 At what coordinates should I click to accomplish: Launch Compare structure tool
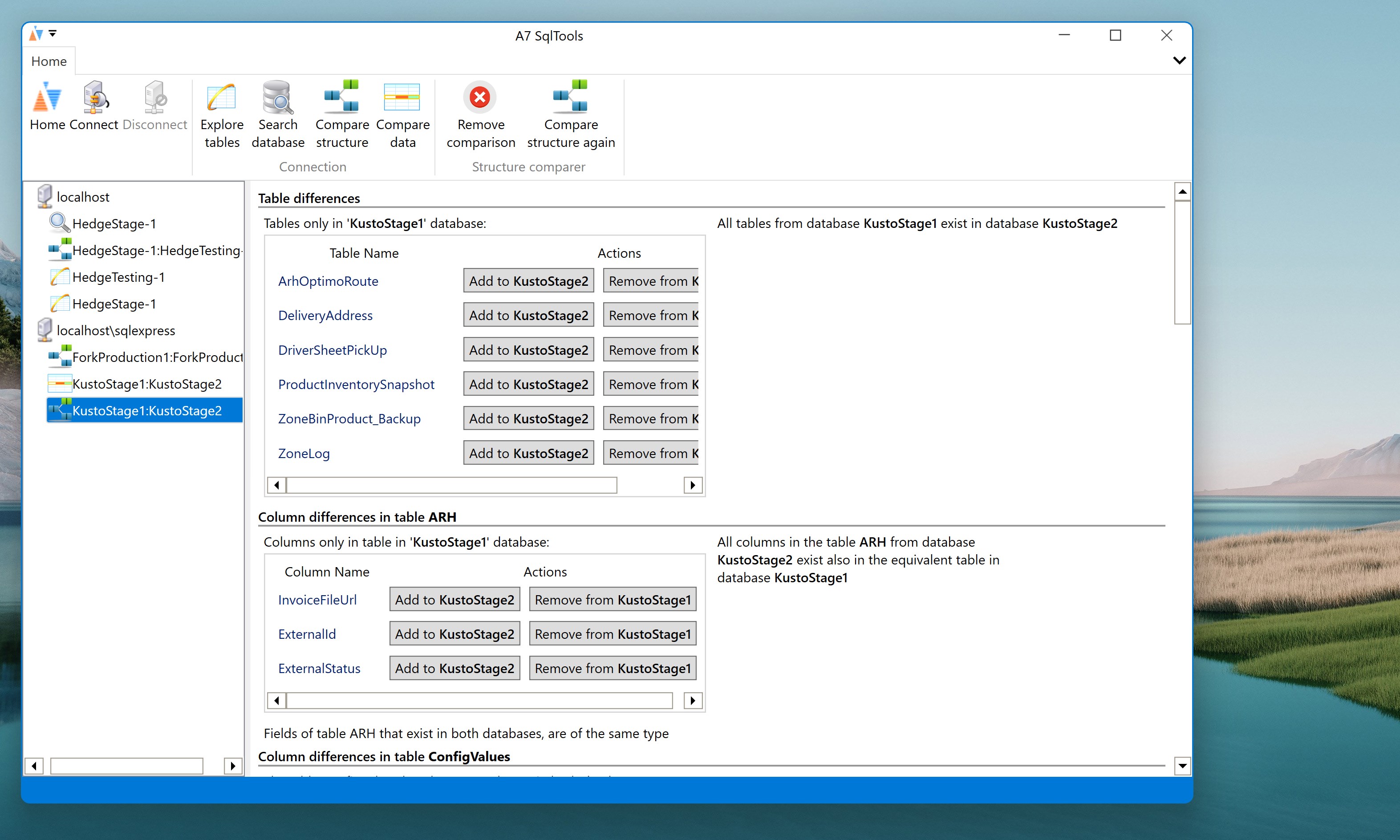pyautogui.click(x=342, y=97)
